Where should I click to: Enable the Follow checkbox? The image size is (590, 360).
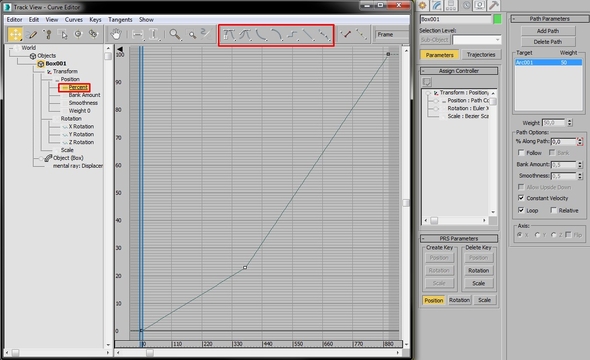521,152
